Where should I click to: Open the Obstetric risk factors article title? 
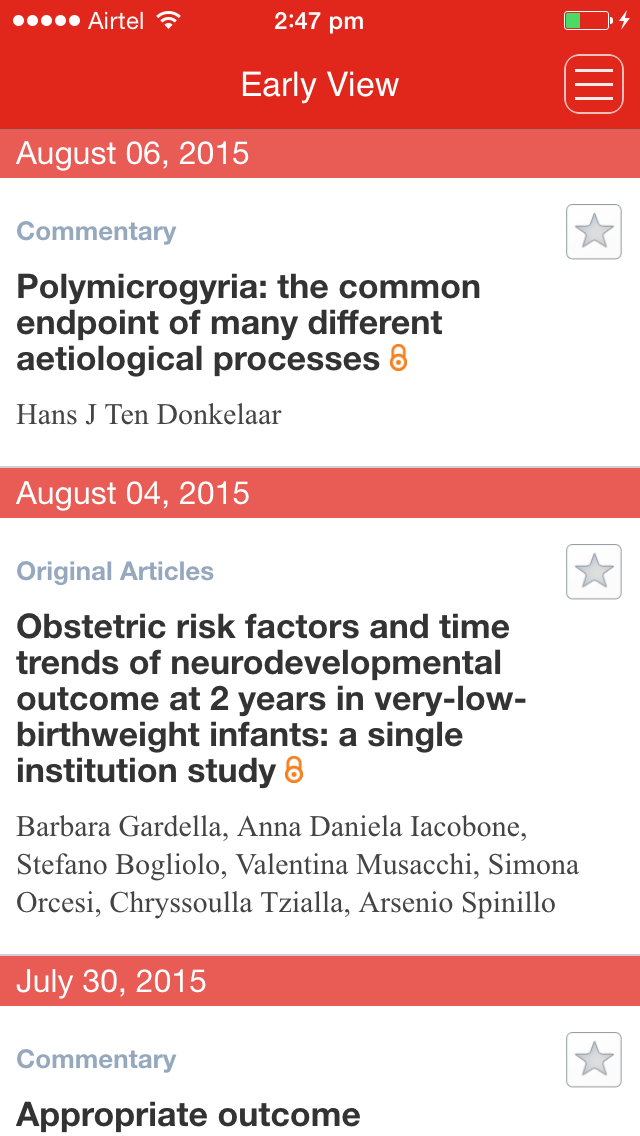270,699
